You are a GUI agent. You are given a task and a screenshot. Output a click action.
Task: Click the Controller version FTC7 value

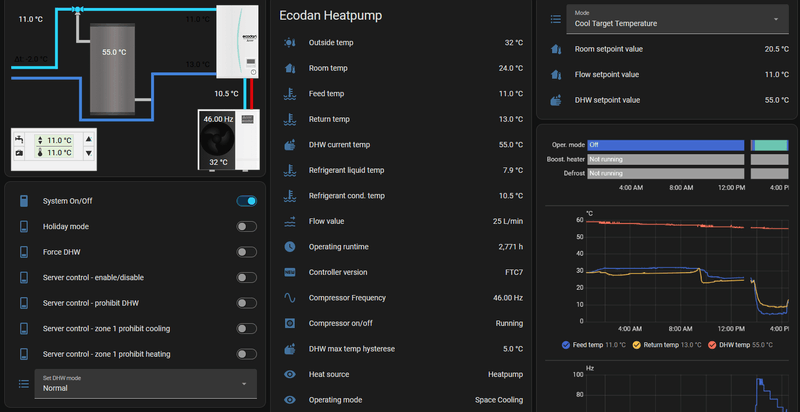[514, 272]
